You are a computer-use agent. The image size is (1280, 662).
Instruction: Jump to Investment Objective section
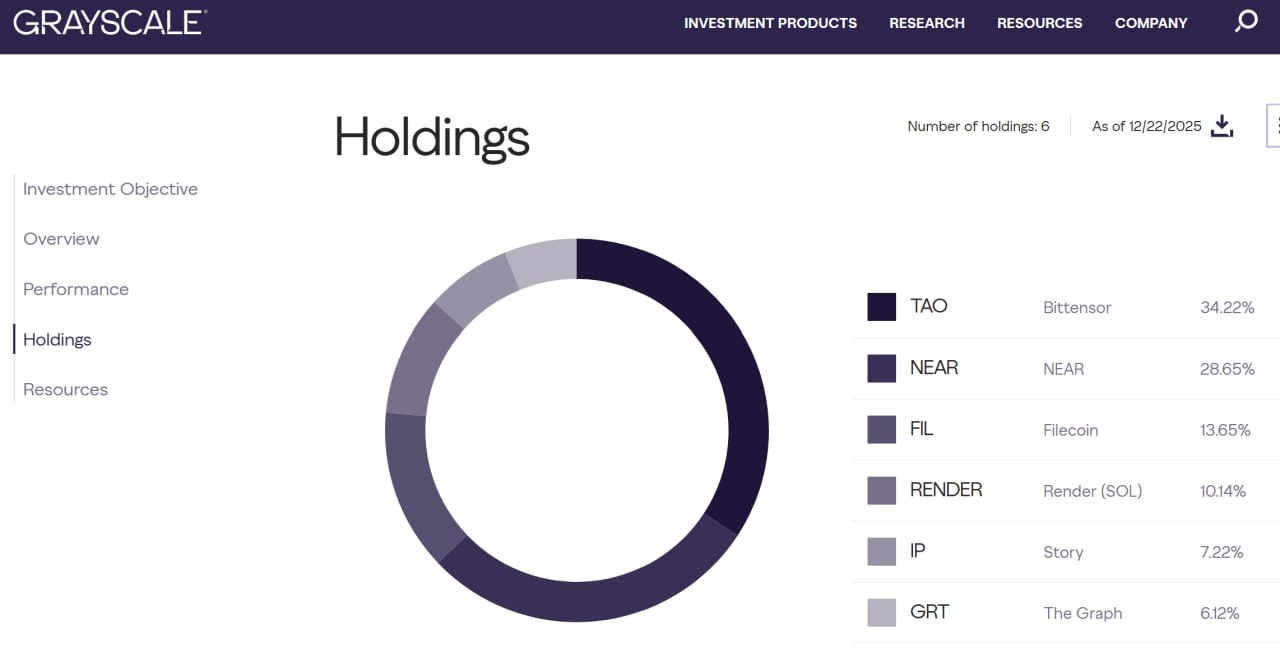pyautogui.click(x=110, y=189)
